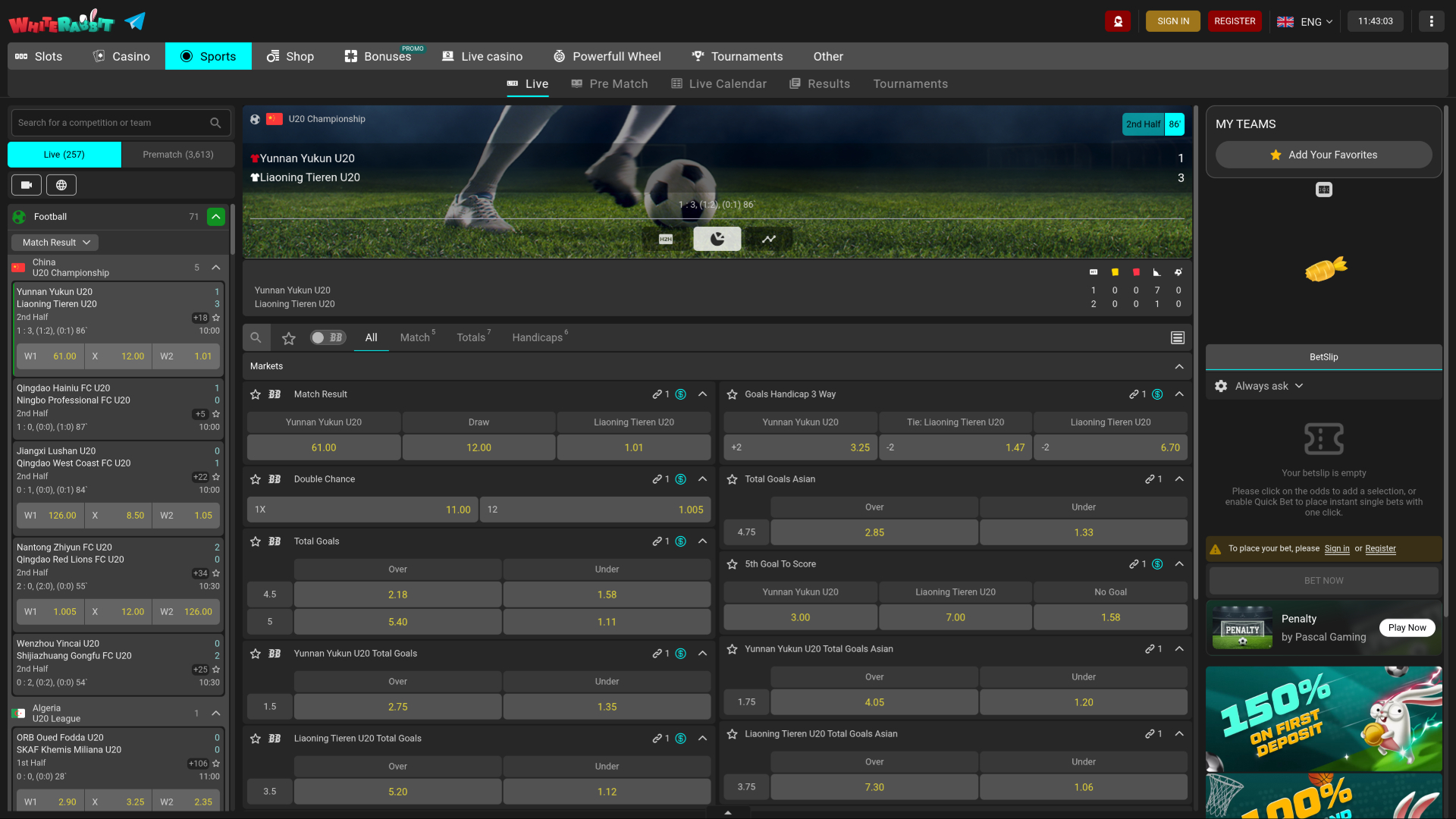Screen dimensions: 1456x819
Task: Switch markets to single-column list layout
Action: (1178, 338)
